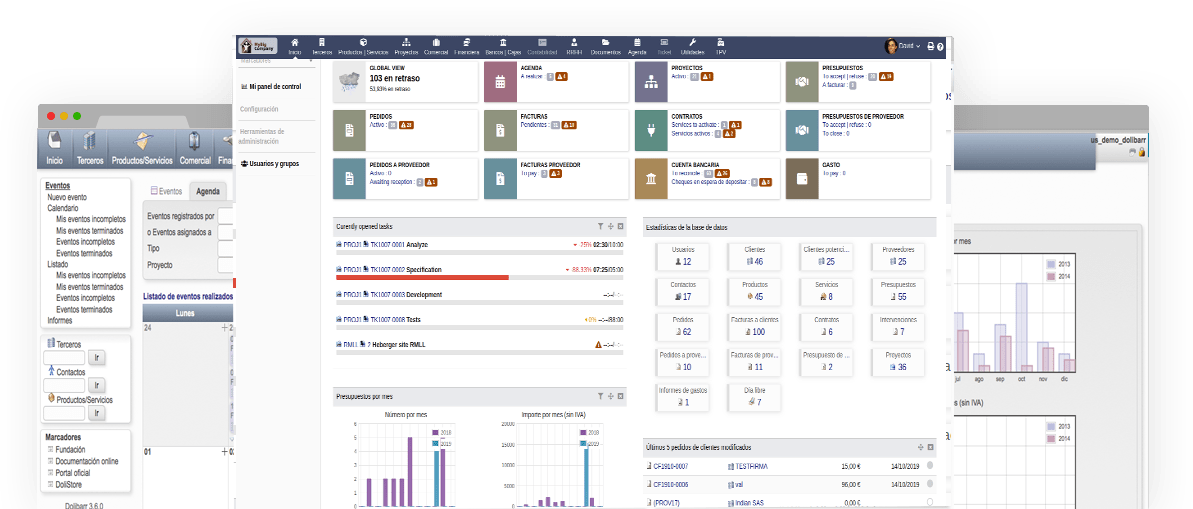Image resolution: width=1193 pixels, height=509 pixels.
Task: Filter the Currently opened tasks box
Action: point(600,227)
